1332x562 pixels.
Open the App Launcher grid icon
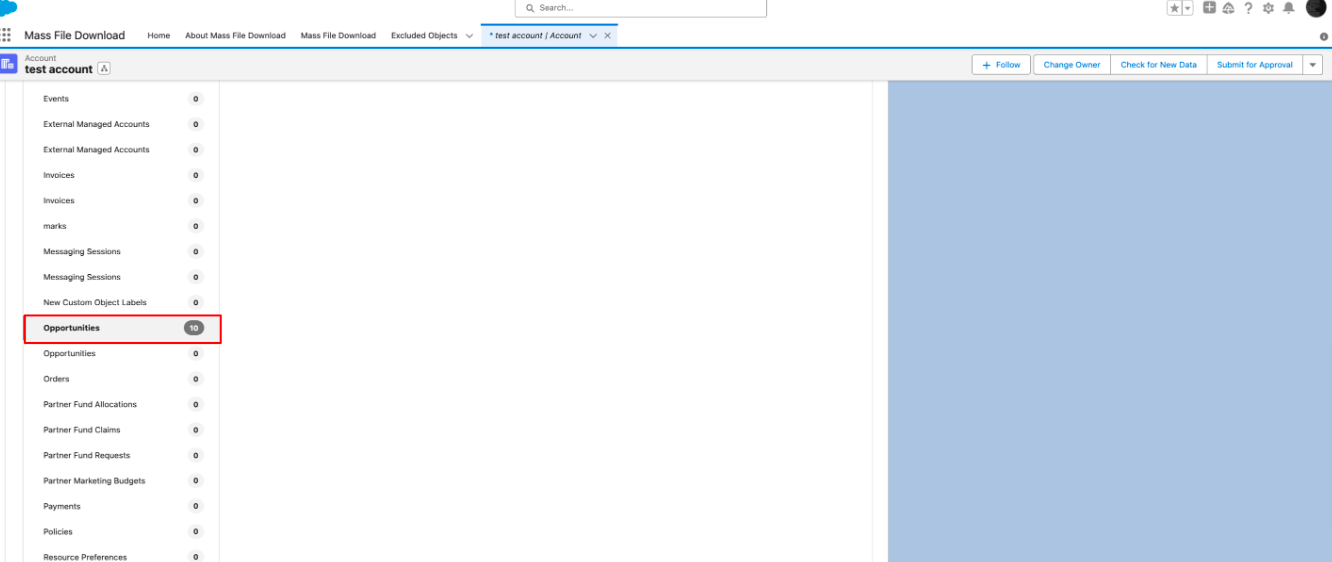[7, 35]
